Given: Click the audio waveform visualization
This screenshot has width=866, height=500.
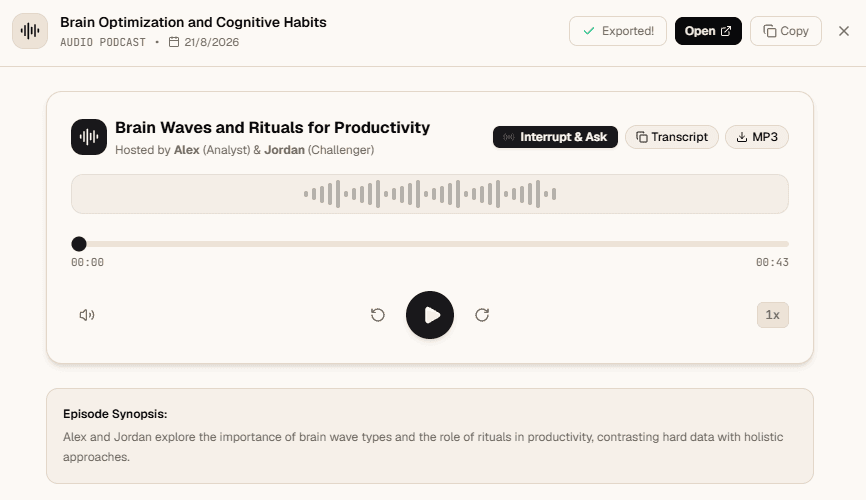Looking at the screenshot, I should [430, 194].
